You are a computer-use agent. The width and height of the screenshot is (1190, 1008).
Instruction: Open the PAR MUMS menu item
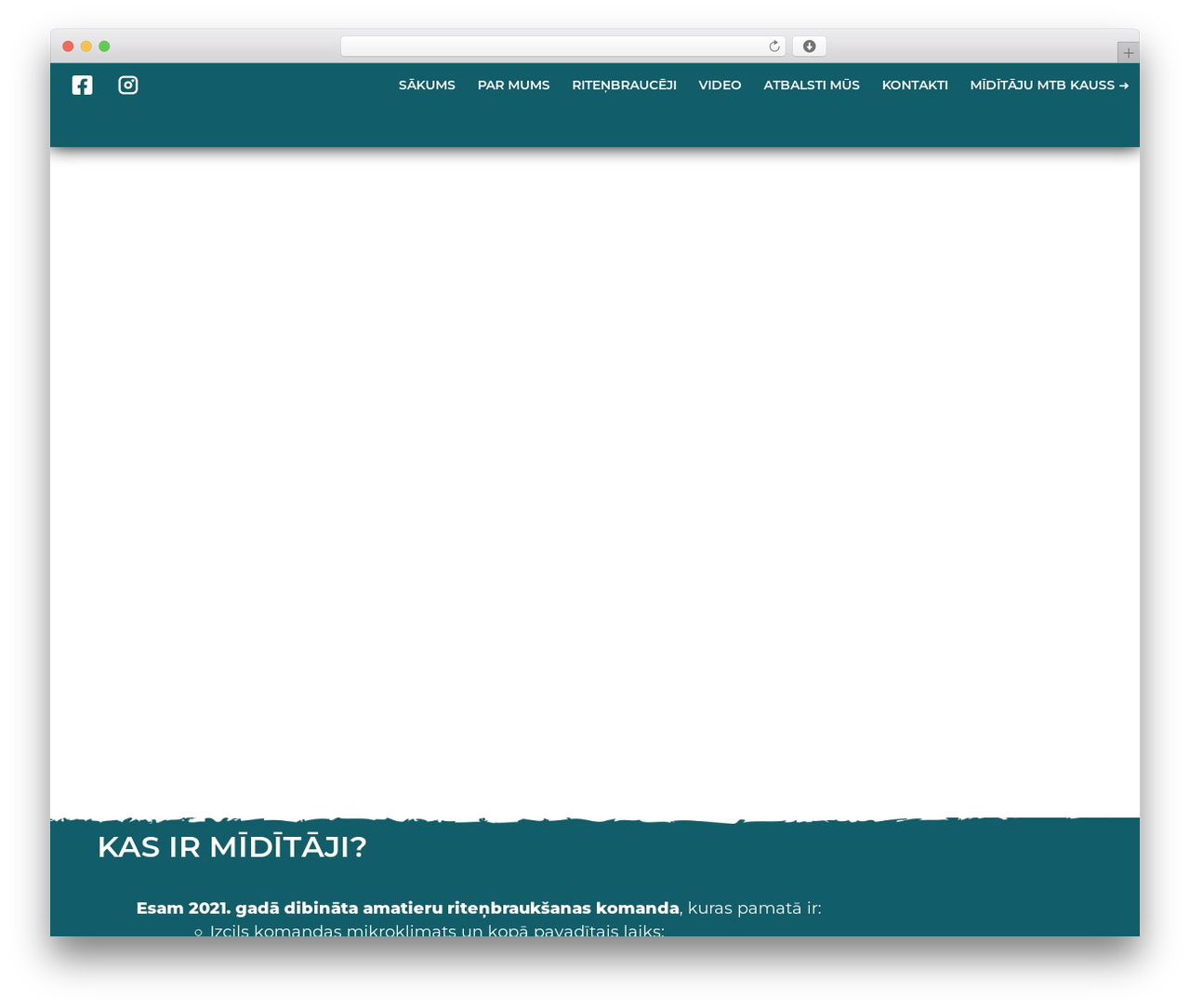pyautogui.click(x=513, y=86)
